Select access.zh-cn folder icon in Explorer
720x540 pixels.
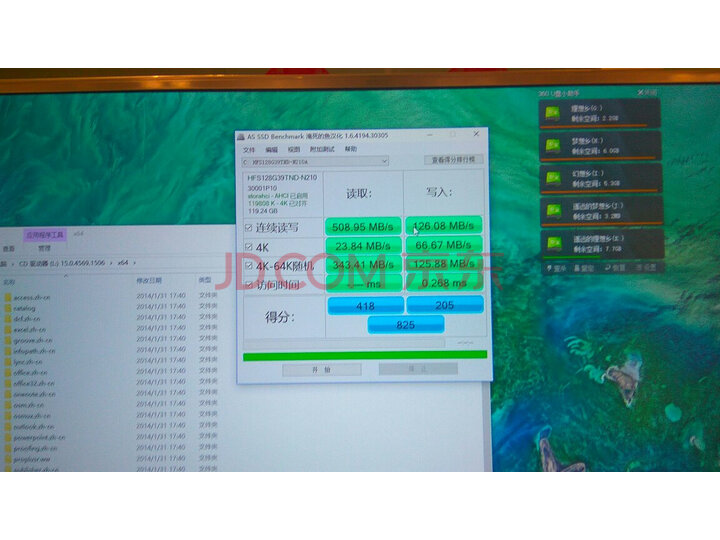[x=7, y=298]
